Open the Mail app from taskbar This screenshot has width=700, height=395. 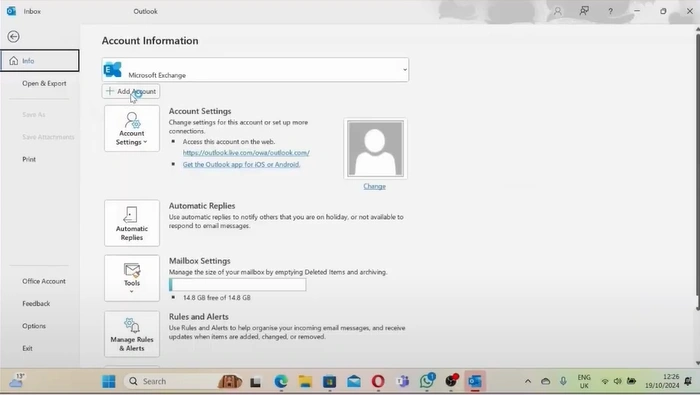coord(354,382)
